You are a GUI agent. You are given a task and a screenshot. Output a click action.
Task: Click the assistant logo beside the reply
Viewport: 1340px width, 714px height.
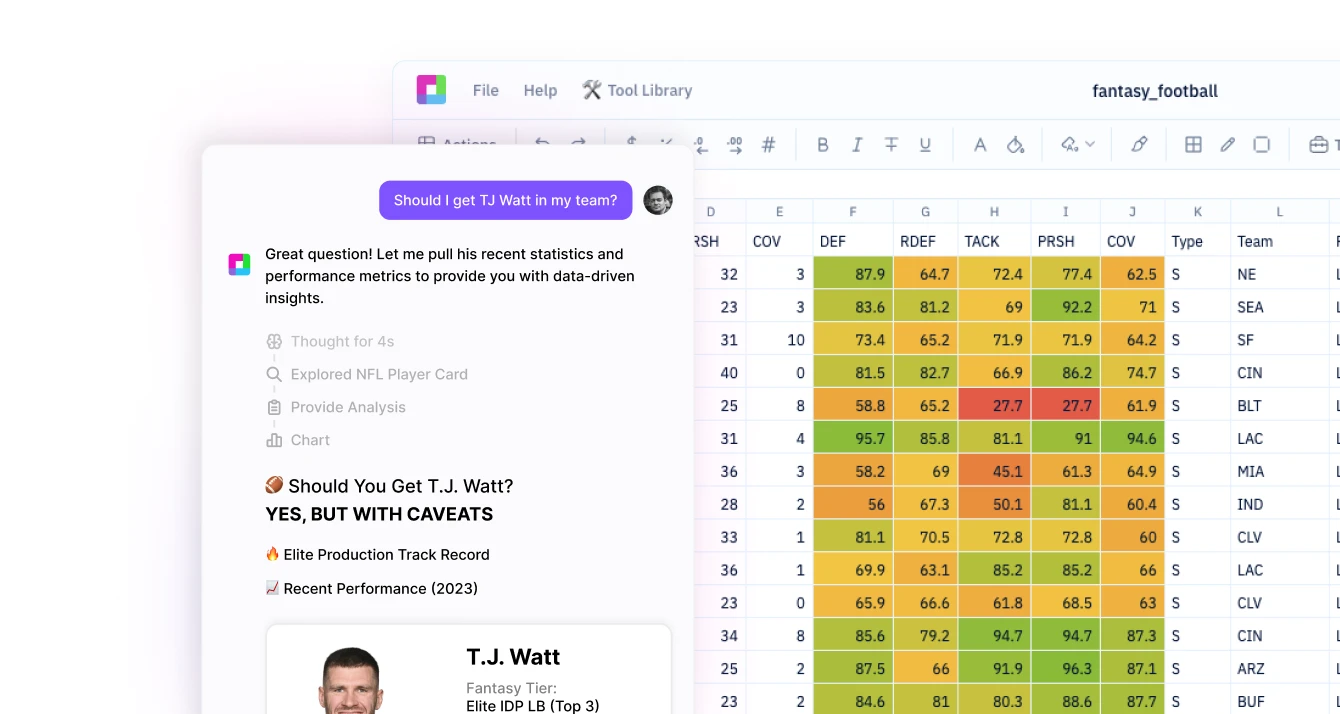[x=239, y=264]
